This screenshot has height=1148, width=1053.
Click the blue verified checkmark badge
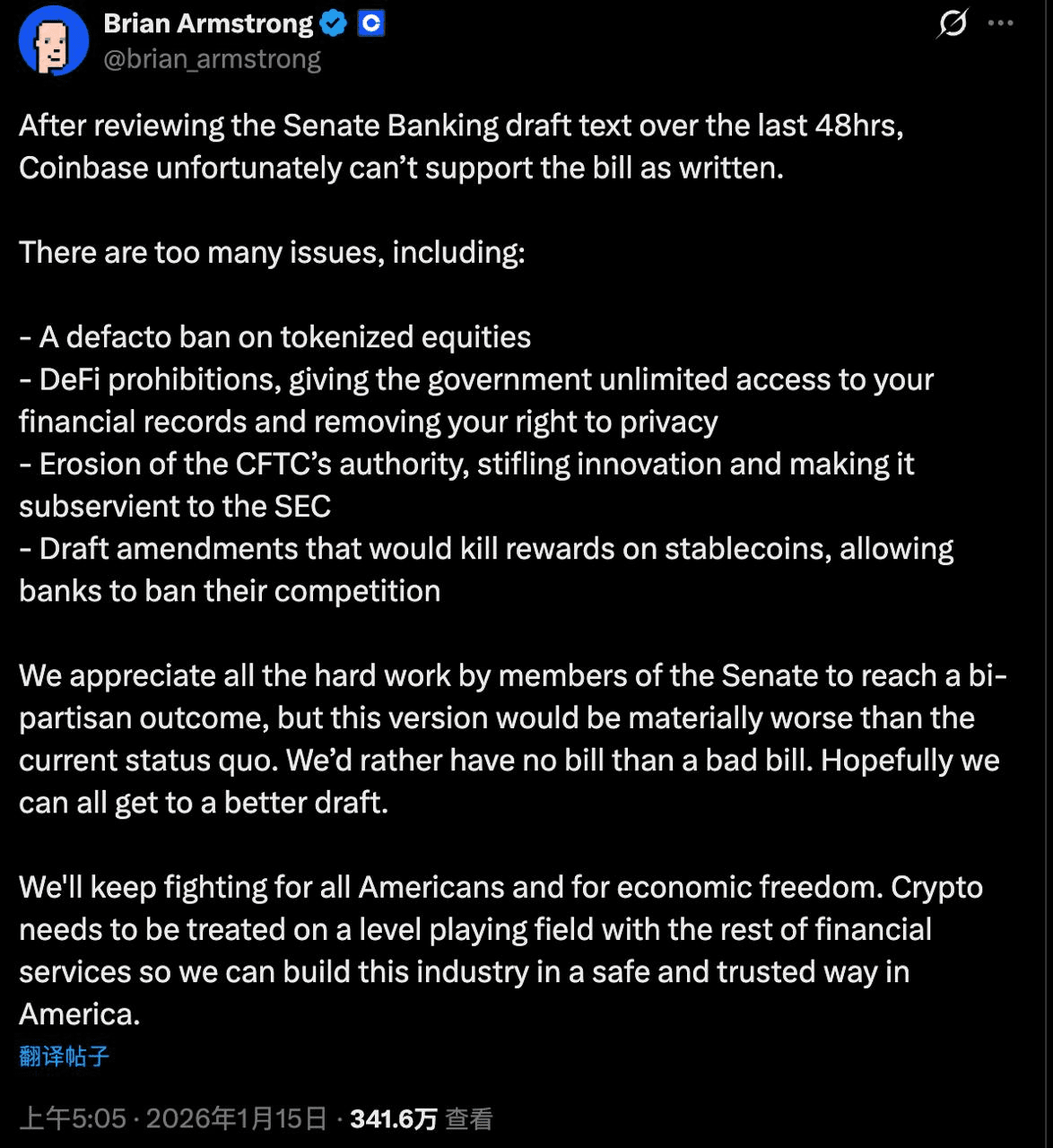pos(334,23)
